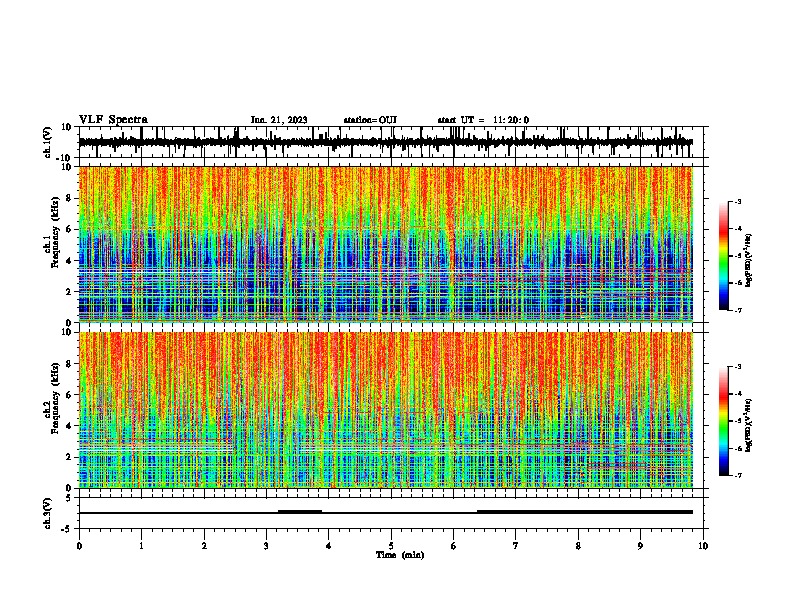Click inside the ch.2 spectrogram plot
This screenshot has width=792, height=612.
(x=386, y=410)
